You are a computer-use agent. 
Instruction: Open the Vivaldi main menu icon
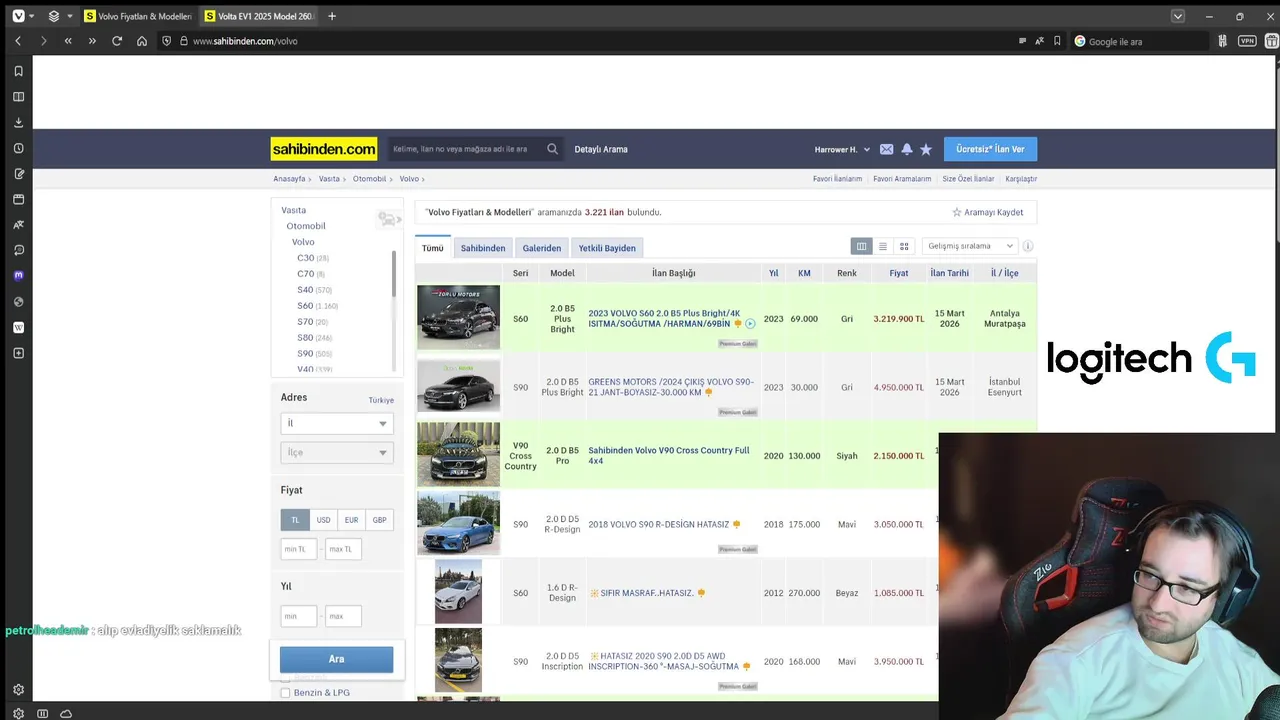pyautogui.click(x=18, y=16)
